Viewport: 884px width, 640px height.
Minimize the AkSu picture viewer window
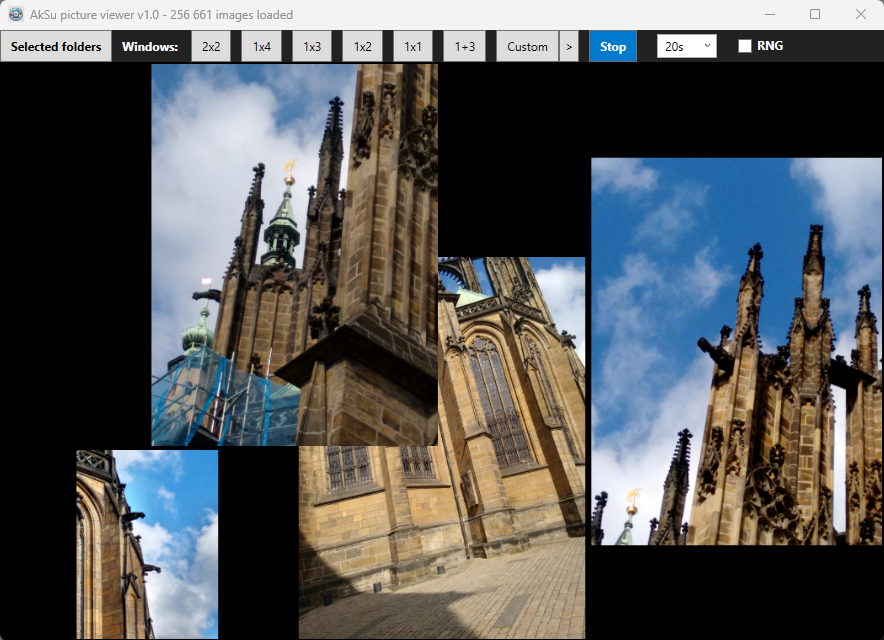[x=770, y=14]
